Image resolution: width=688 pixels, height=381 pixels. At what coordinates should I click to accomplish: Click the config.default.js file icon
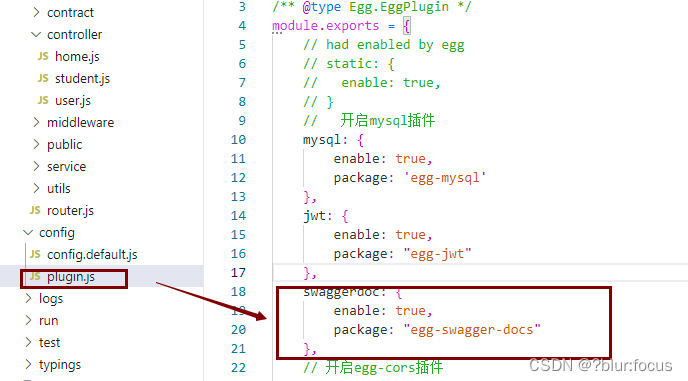35,255
